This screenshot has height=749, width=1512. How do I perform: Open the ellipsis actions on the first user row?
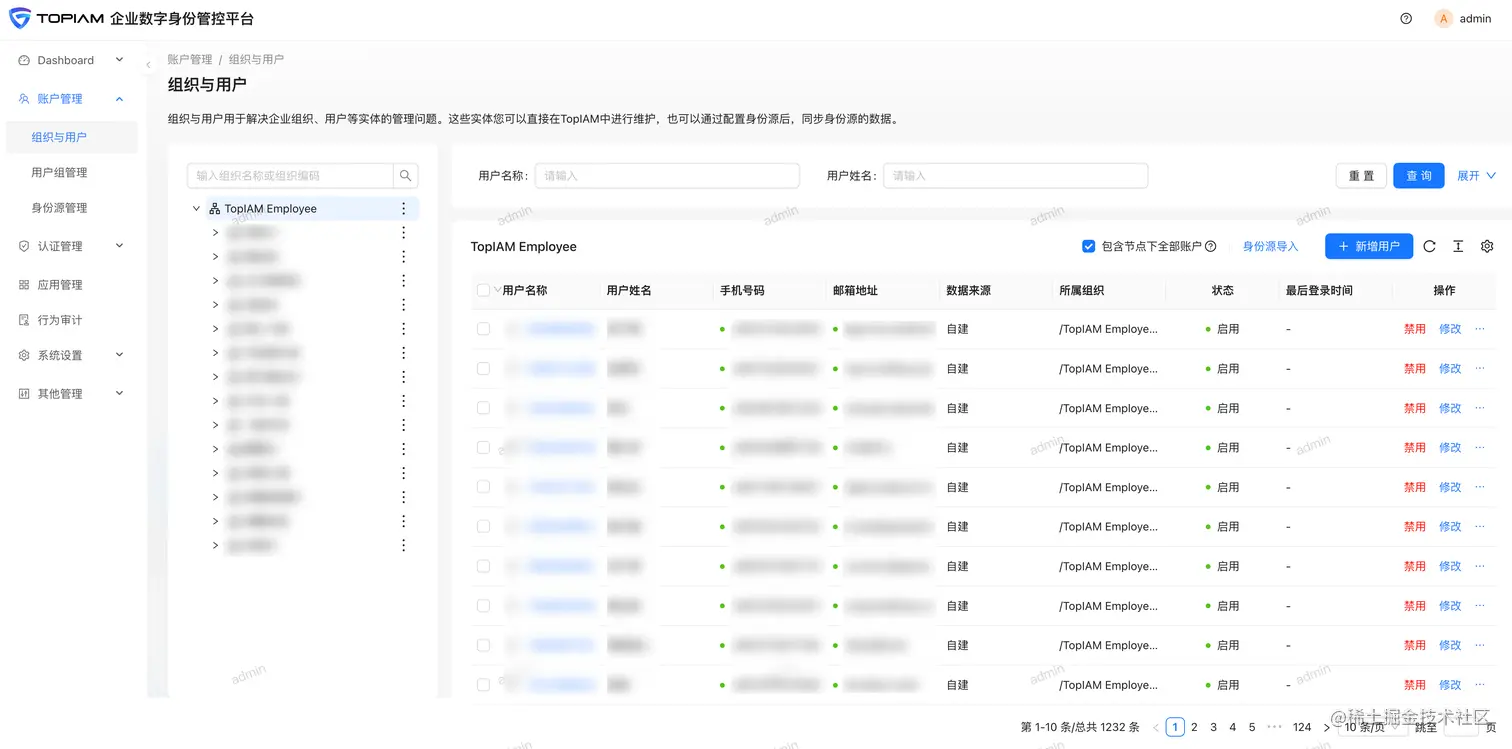1479,328
